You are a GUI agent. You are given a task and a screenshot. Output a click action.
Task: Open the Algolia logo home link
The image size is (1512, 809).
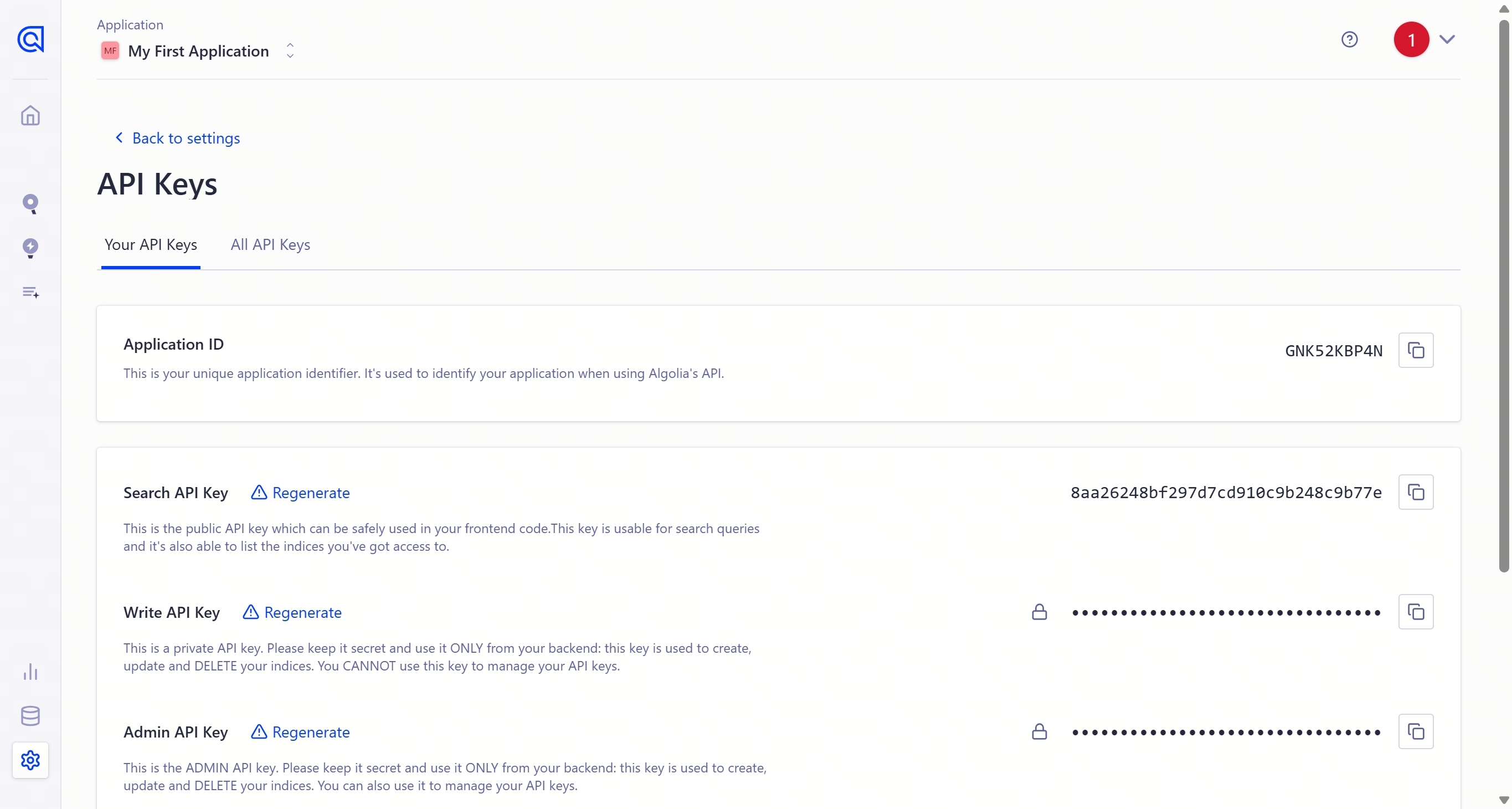pyautogui.click(x=30, y=39)
